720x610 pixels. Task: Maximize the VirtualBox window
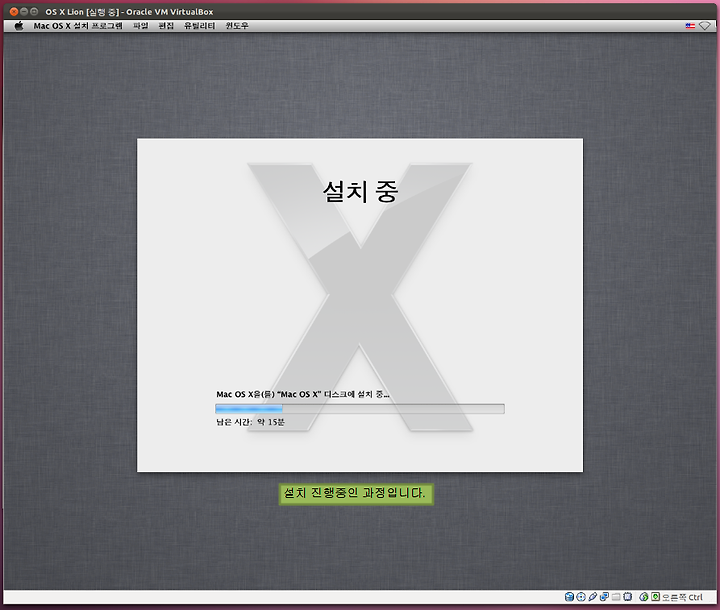(34, 12)
